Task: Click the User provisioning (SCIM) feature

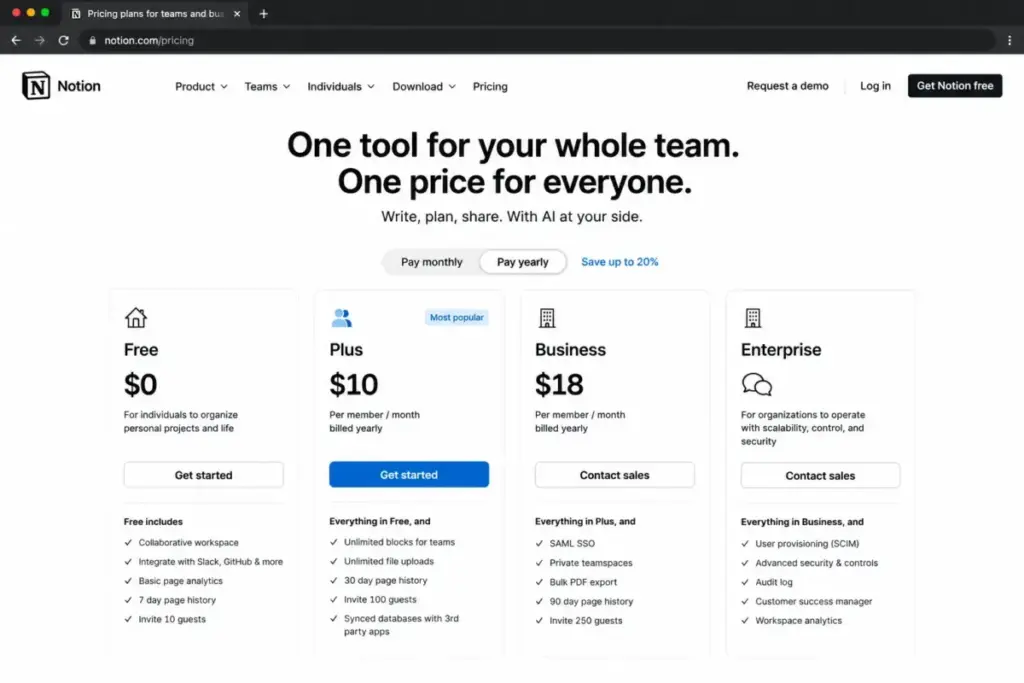Action: click(807, 543)
